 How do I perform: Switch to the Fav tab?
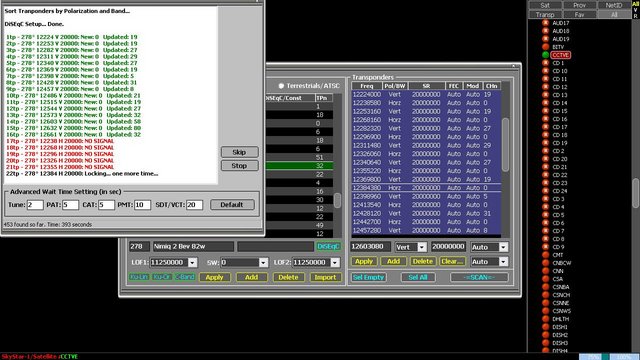pos(579,15)
